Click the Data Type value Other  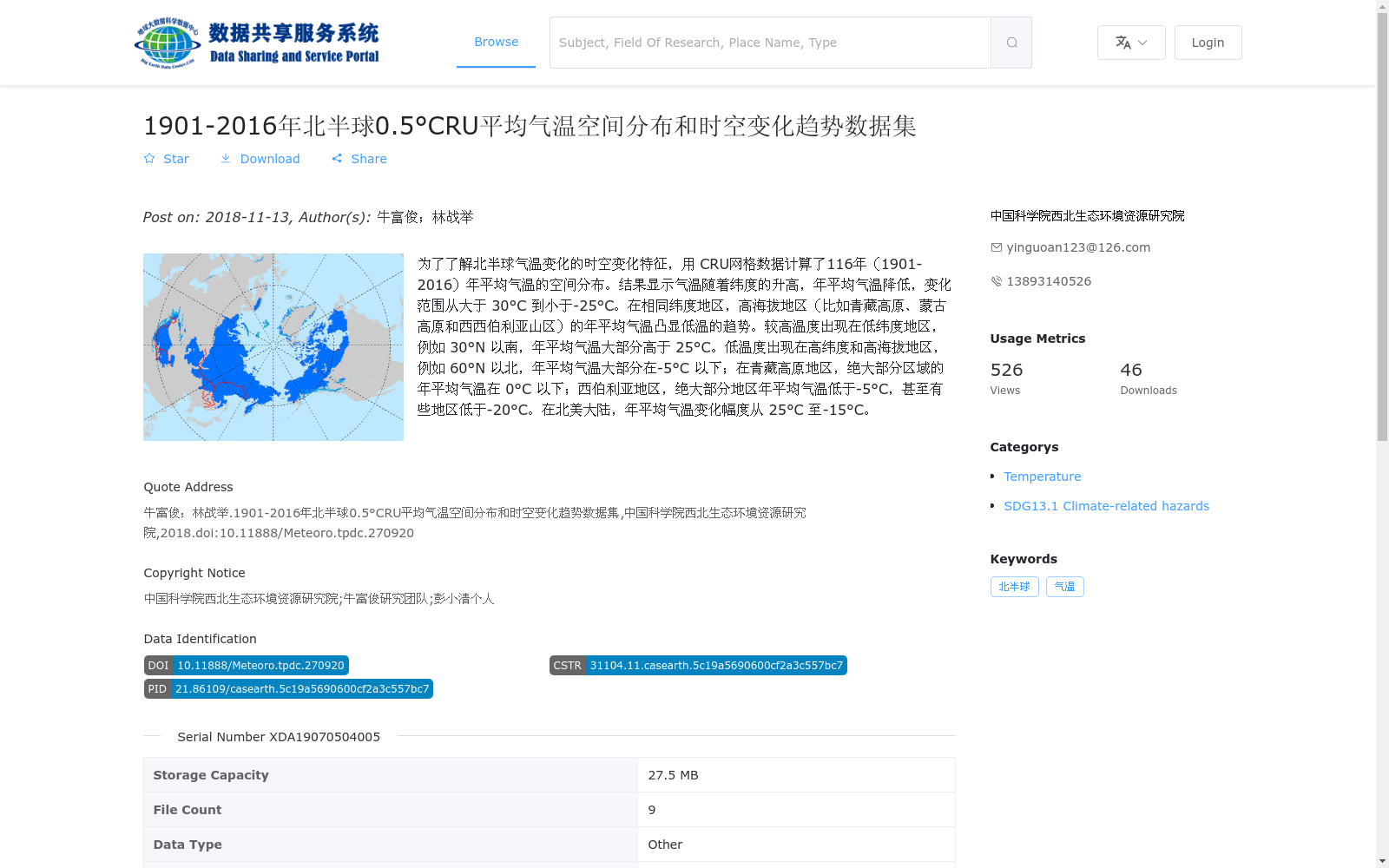pos(665,845)
